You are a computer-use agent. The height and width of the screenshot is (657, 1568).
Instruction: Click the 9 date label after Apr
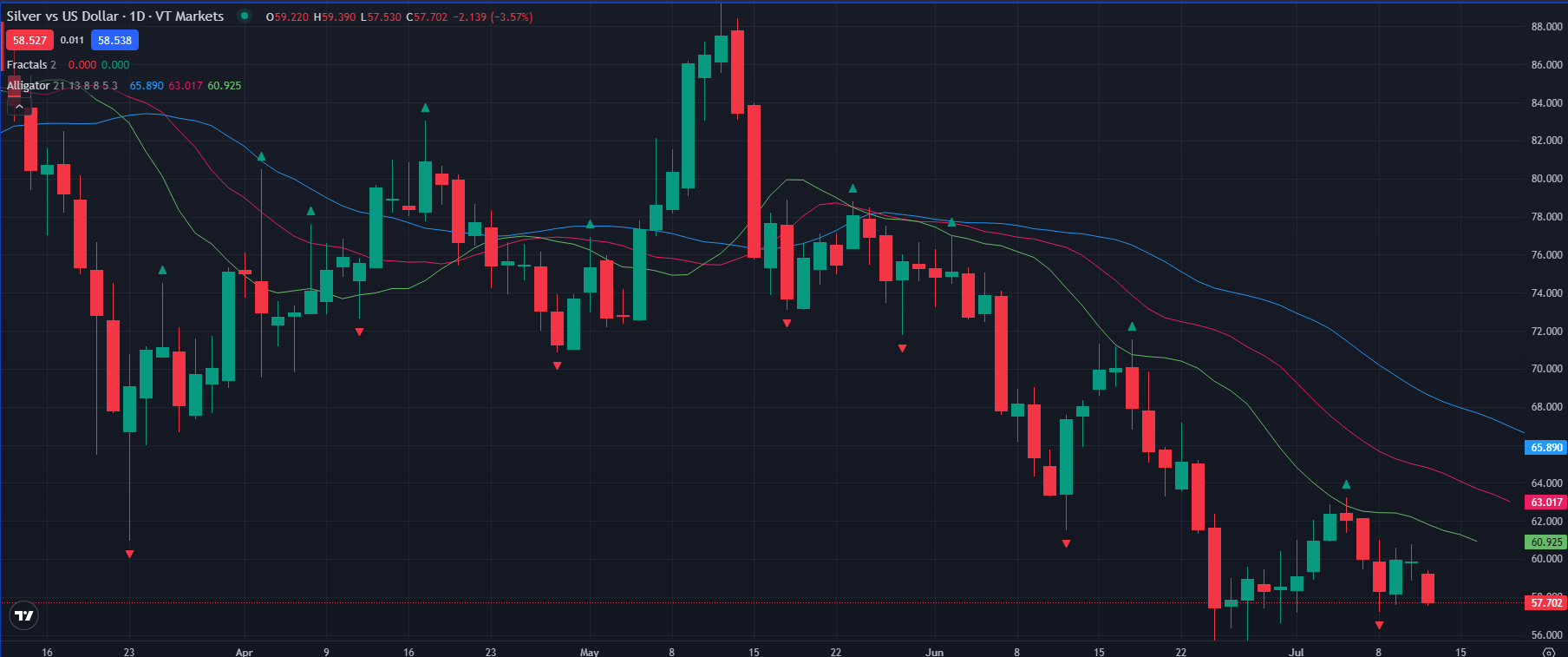[x=326, y=652]
